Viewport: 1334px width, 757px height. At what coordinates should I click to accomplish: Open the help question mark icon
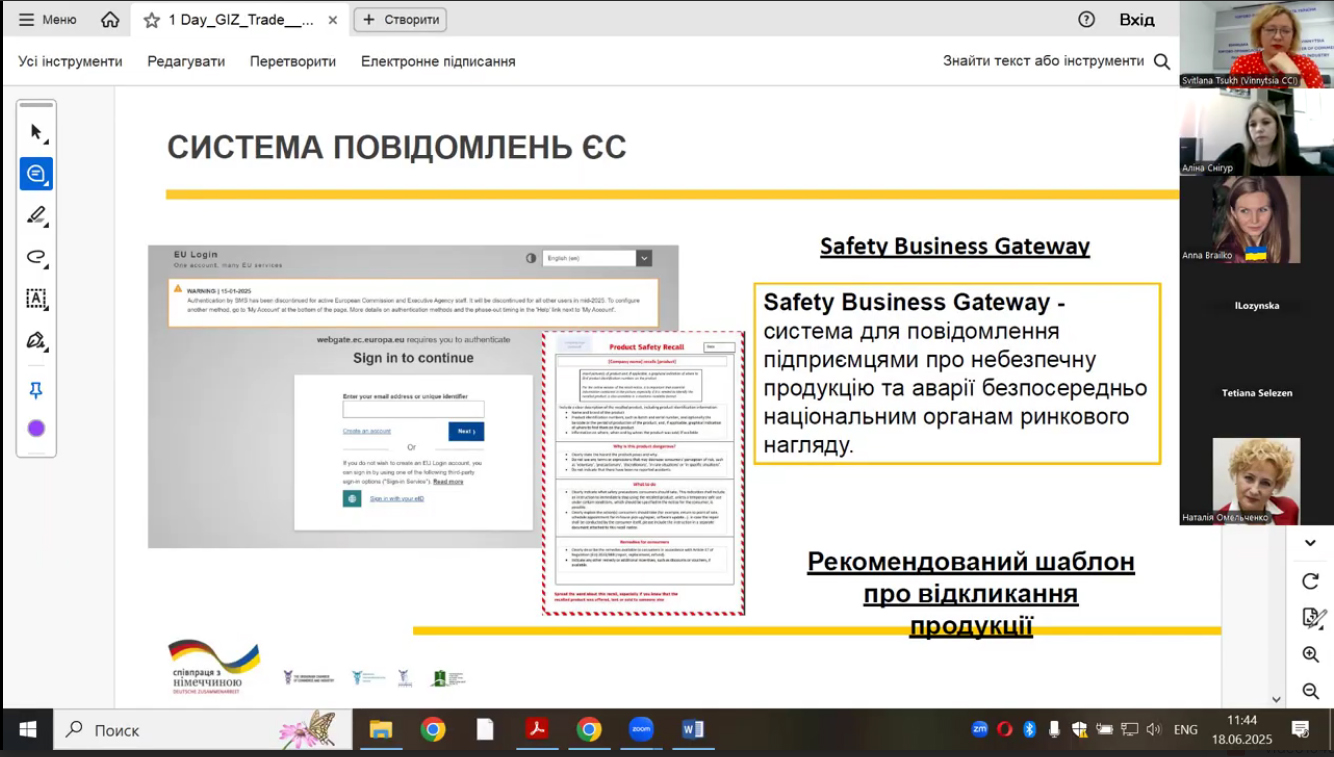click(1087, 19)
